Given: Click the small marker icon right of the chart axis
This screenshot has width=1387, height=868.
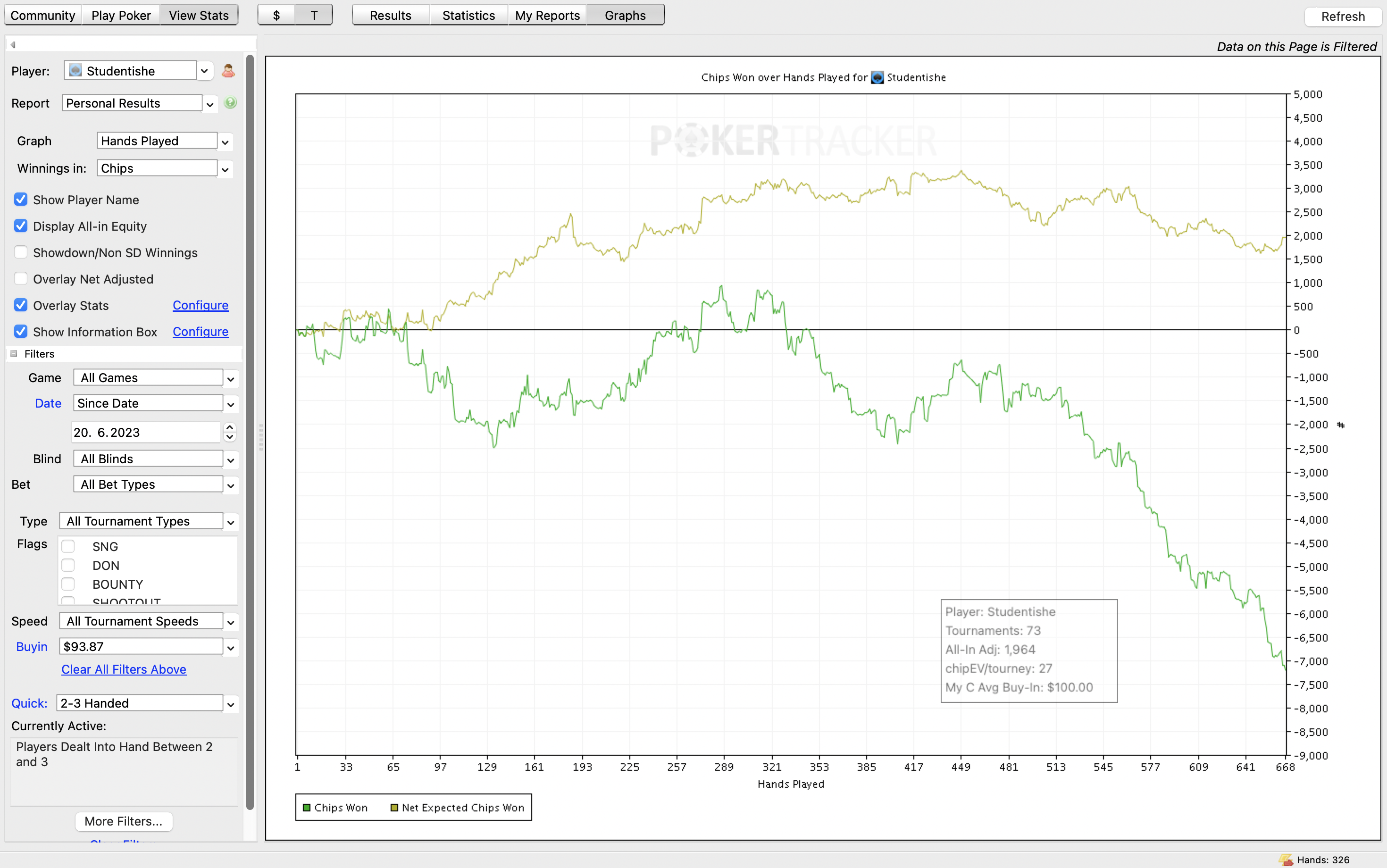Looking at the screenshot, I should (1340, 425).
